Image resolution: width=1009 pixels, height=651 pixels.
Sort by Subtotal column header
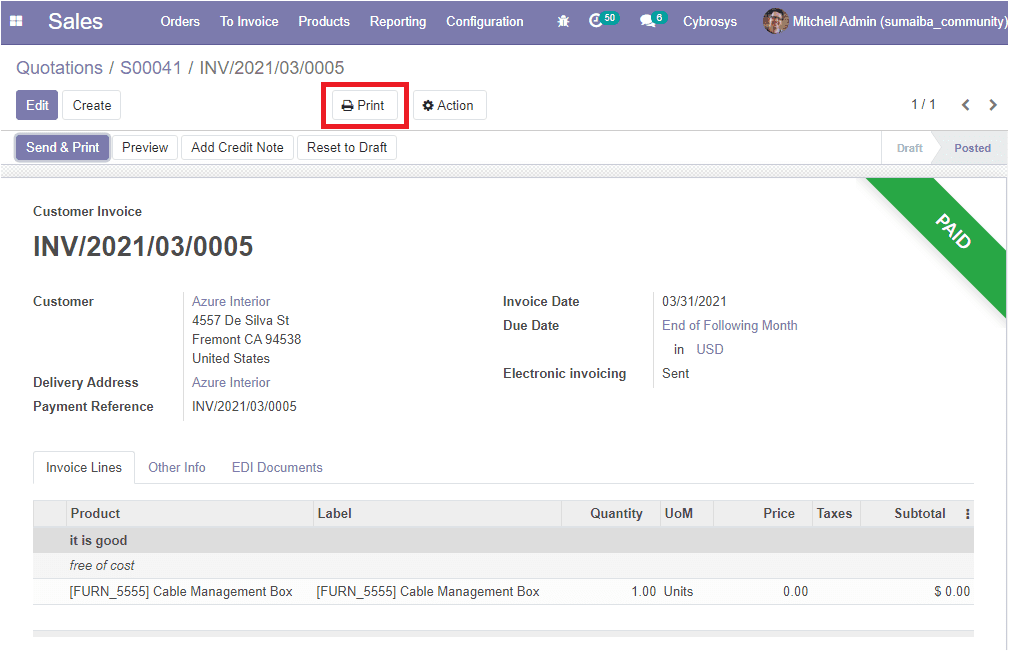911,513
